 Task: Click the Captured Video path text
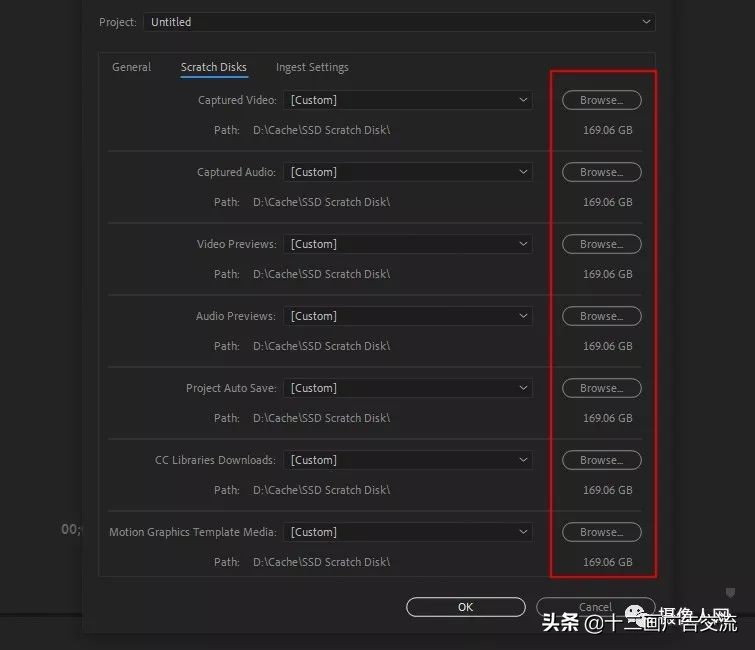point(322,130)
